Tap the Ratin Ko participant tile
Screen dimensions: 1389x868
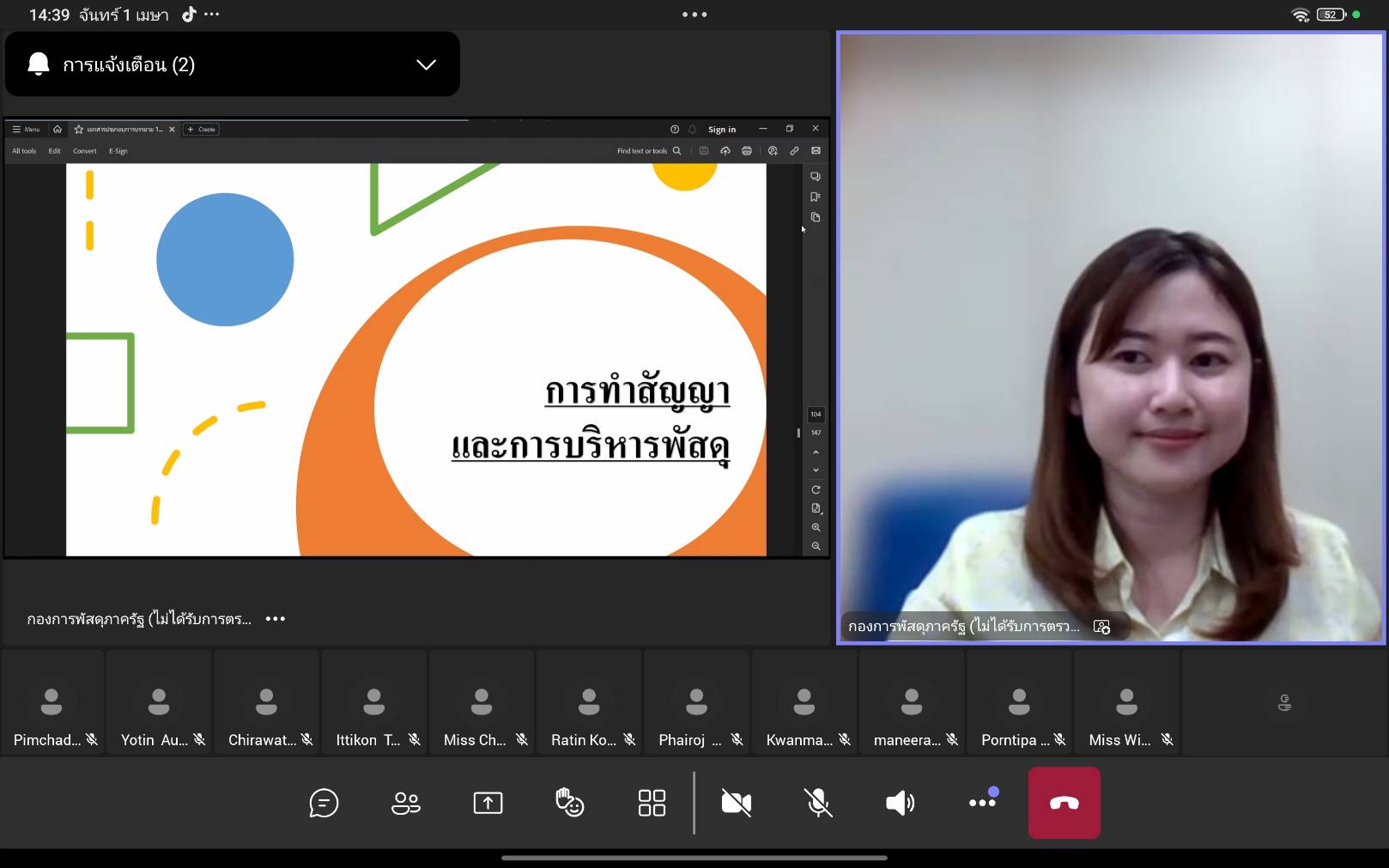[590, 703]
